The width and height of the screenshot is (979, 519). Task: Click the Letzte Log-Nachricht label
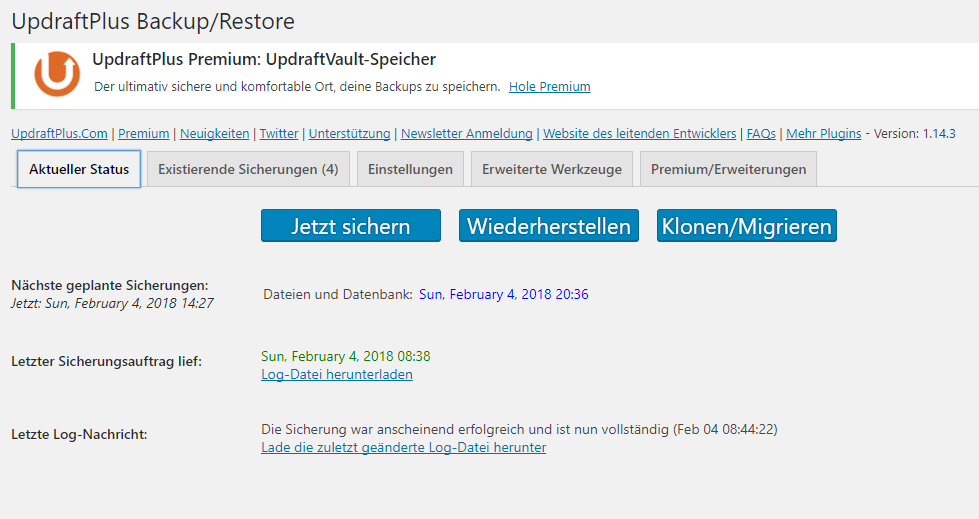point(79,435)
